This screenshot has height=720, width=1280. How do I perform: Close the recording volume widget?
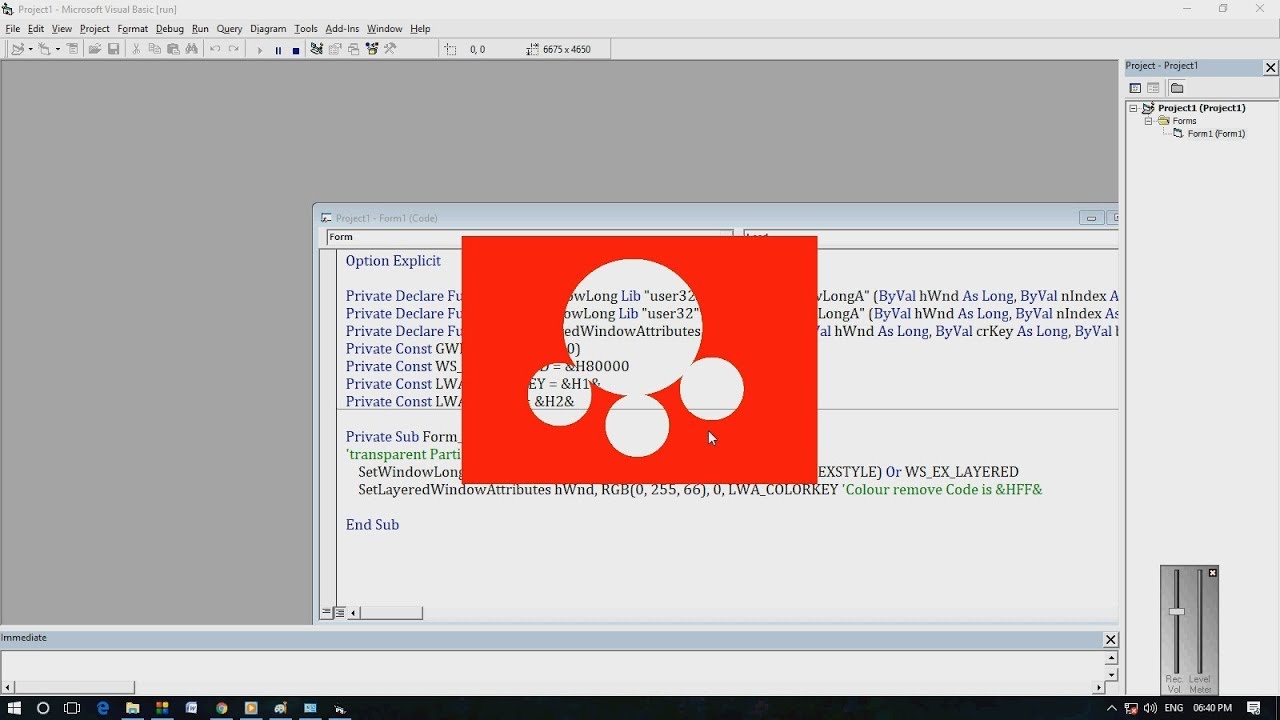pyautogui.click(x=1213, y=573)
